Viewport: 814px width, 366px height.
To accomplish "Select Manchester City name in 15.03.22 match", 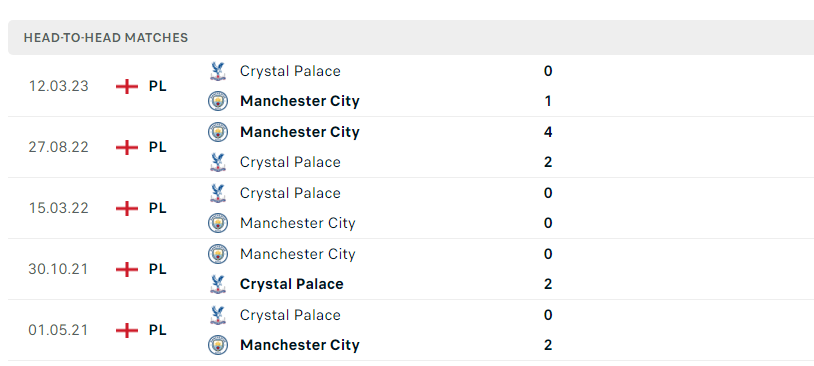I will coord(298,223).
